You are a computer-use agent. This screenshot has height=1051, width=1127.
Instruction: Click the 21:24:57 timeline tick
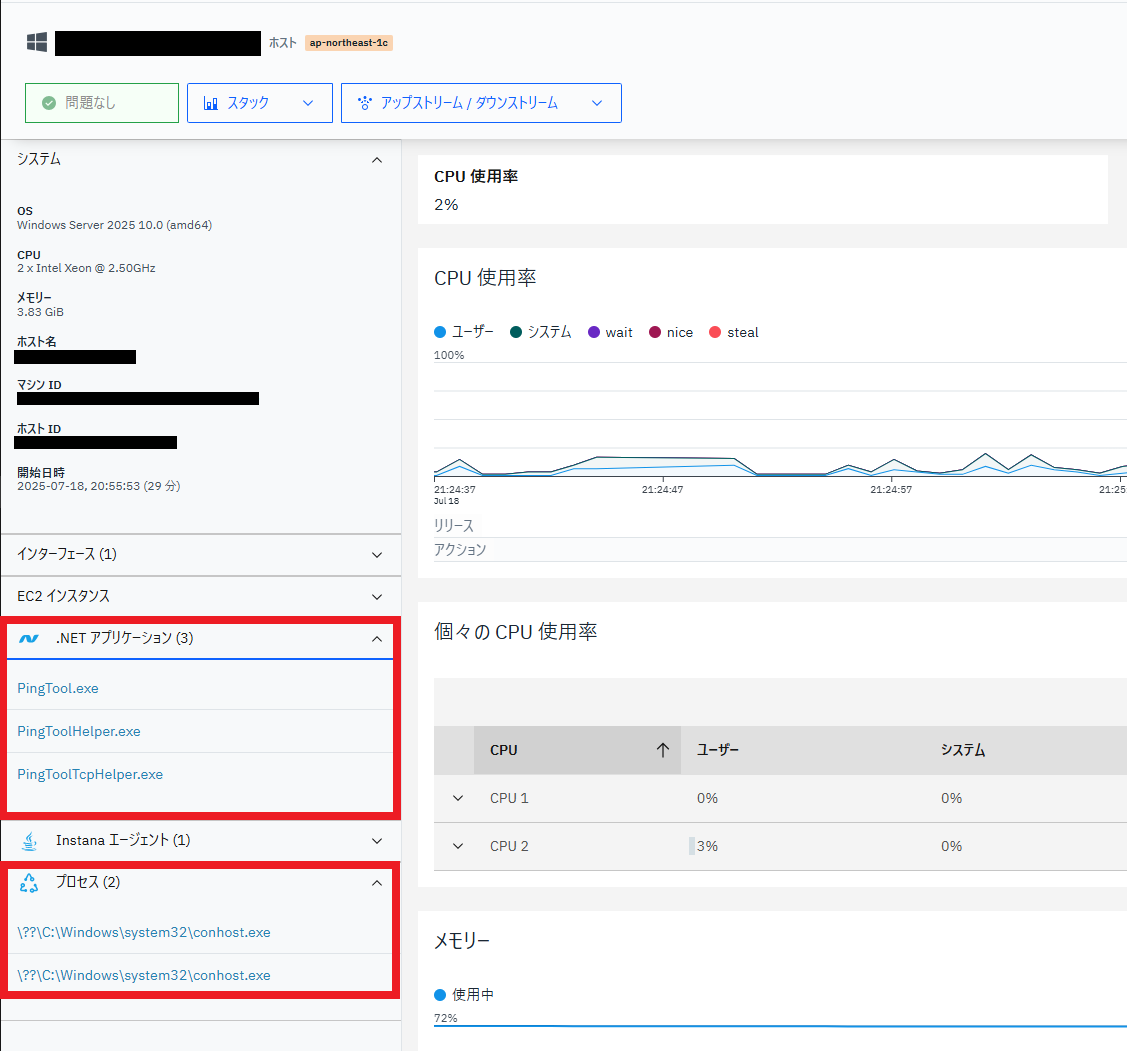pyautogui.click(x=891, y=490)
